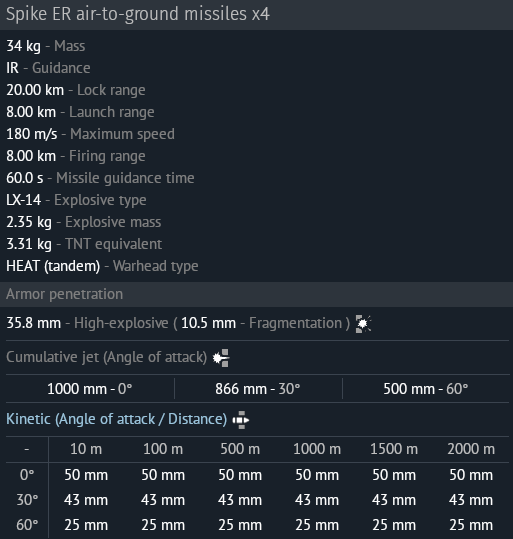Image resolution: width=513 pixels, height=539 pixels.
Task: Click the 35.8 mm High-explosive value
Action: (33, 323)
